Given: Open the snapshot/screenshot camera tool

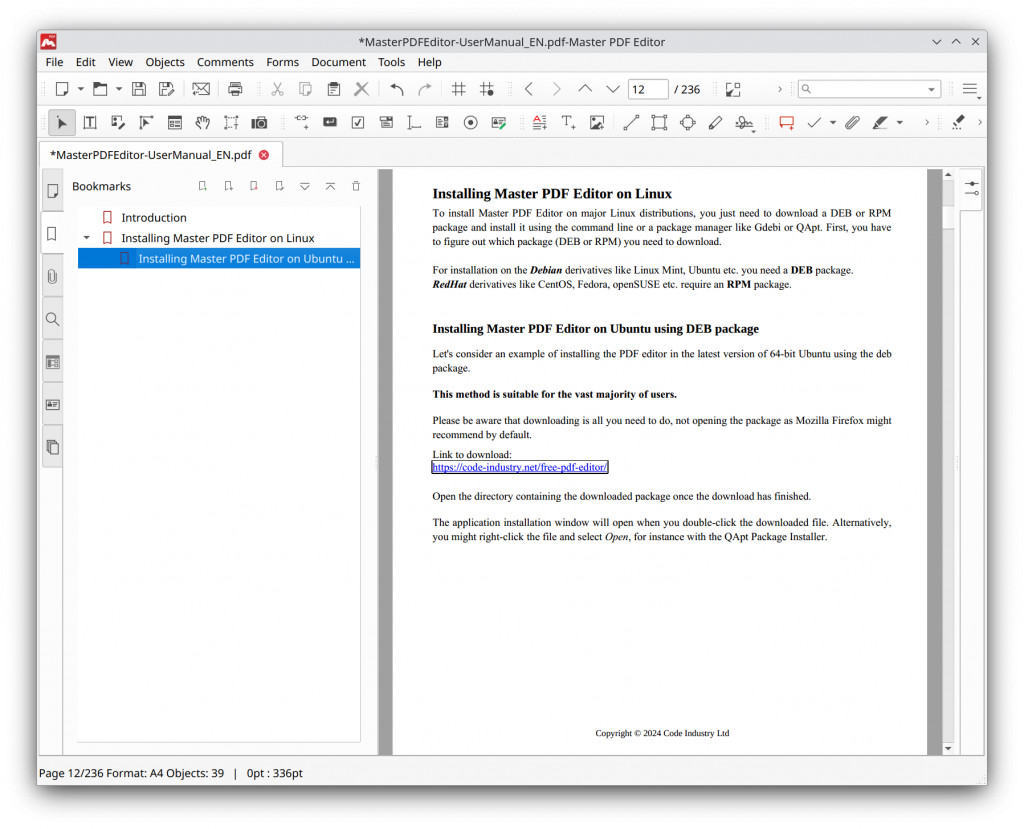Looking at the screenshot, I should [259, 122].
